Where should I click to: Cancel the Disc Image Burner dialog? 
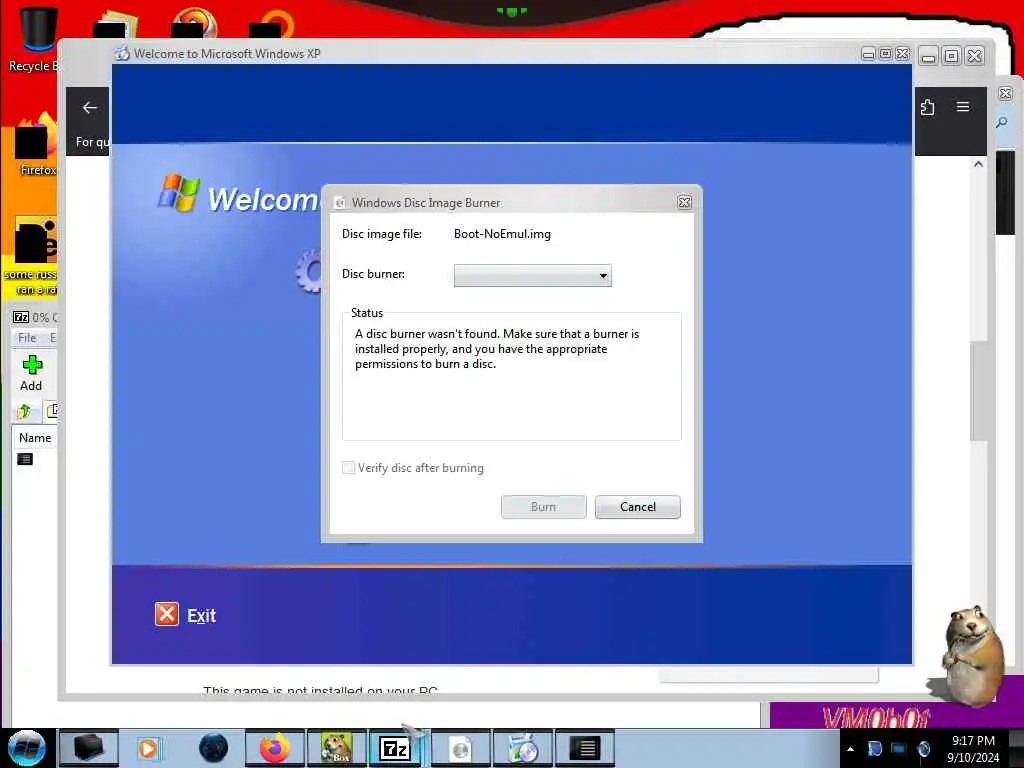tap(637, 507)
